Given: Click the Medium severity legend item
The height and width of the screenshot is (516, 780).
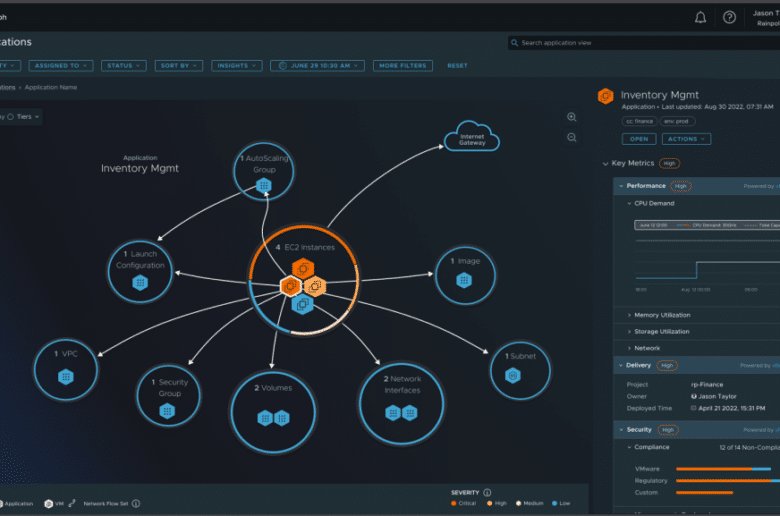Looking at the screenshot, I should coord(530,504).
